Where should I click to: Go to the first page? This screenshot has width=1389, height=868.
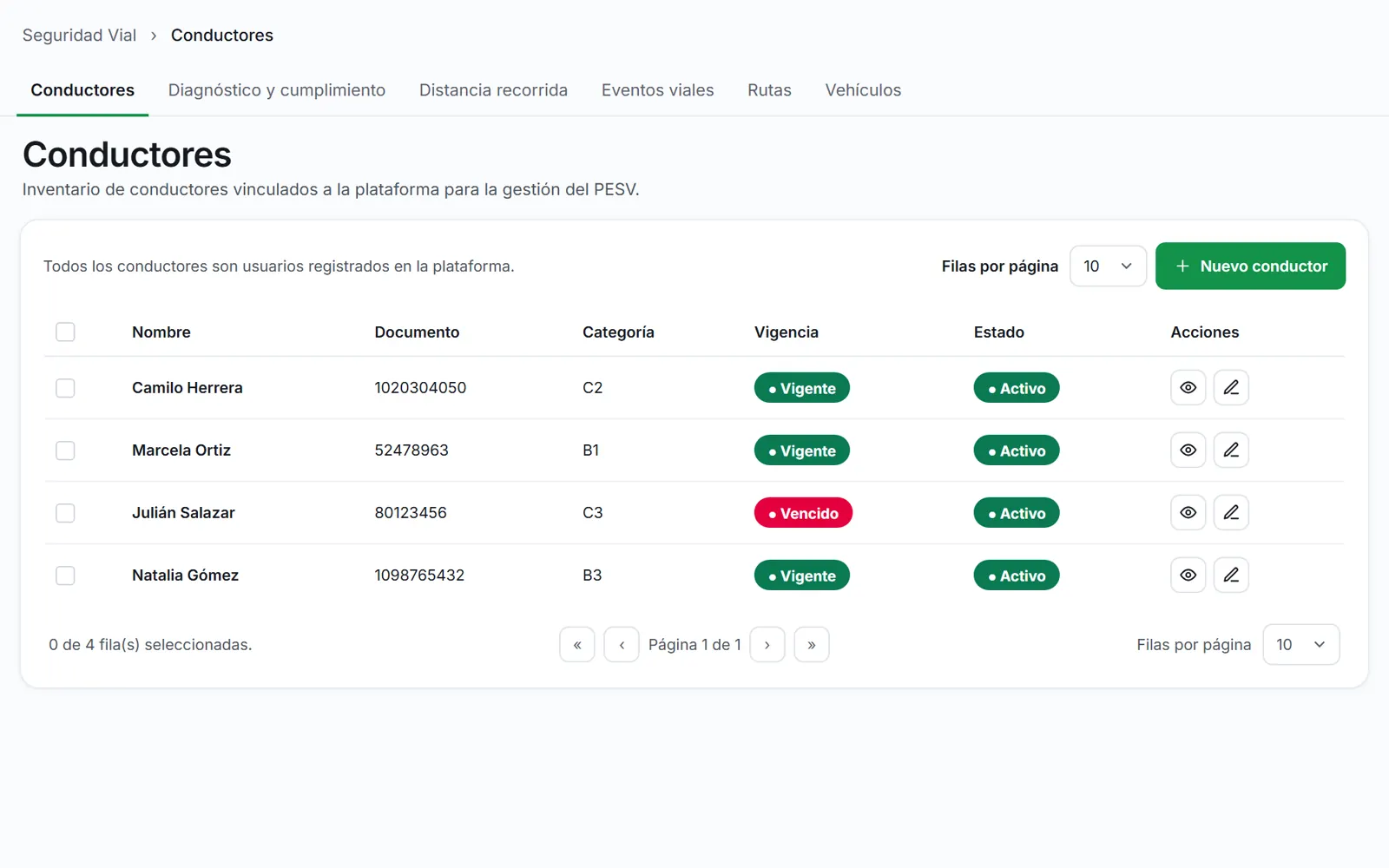tap(577, 645)
